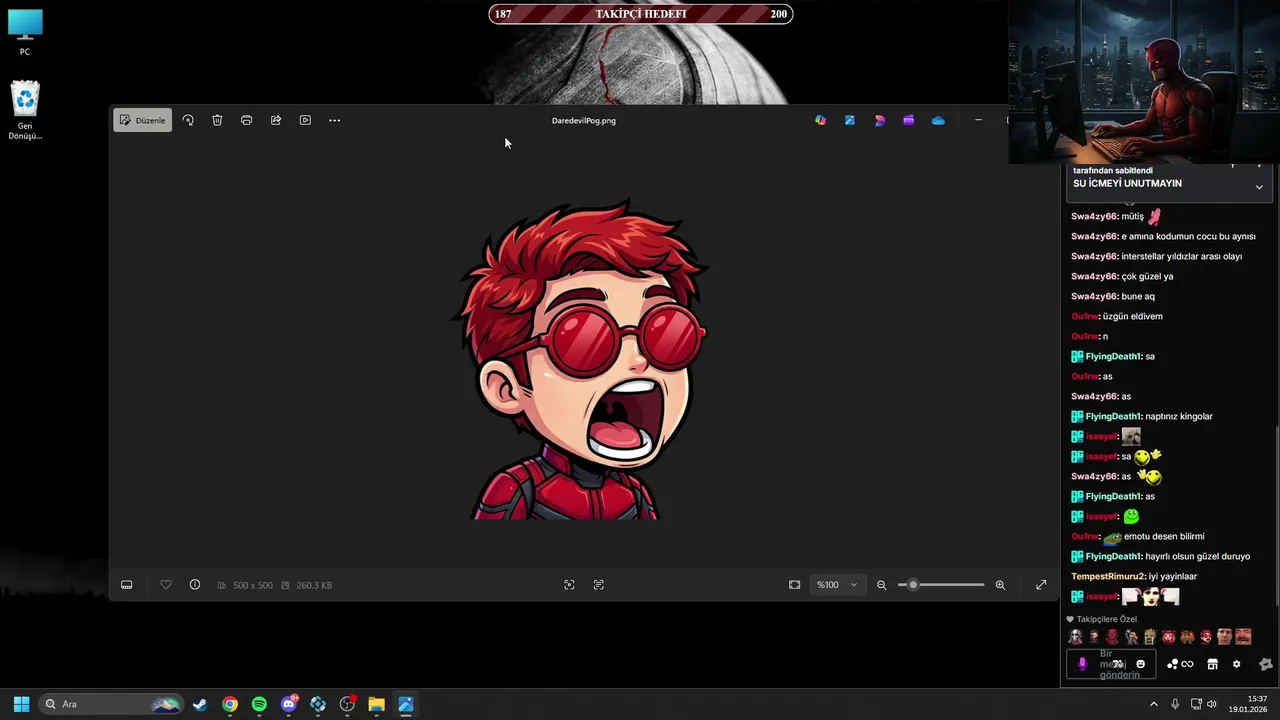Click the scan text icon in bottom bar
Screen dimensions: 1280x720
pyautogui.click(x=598, y=585)
